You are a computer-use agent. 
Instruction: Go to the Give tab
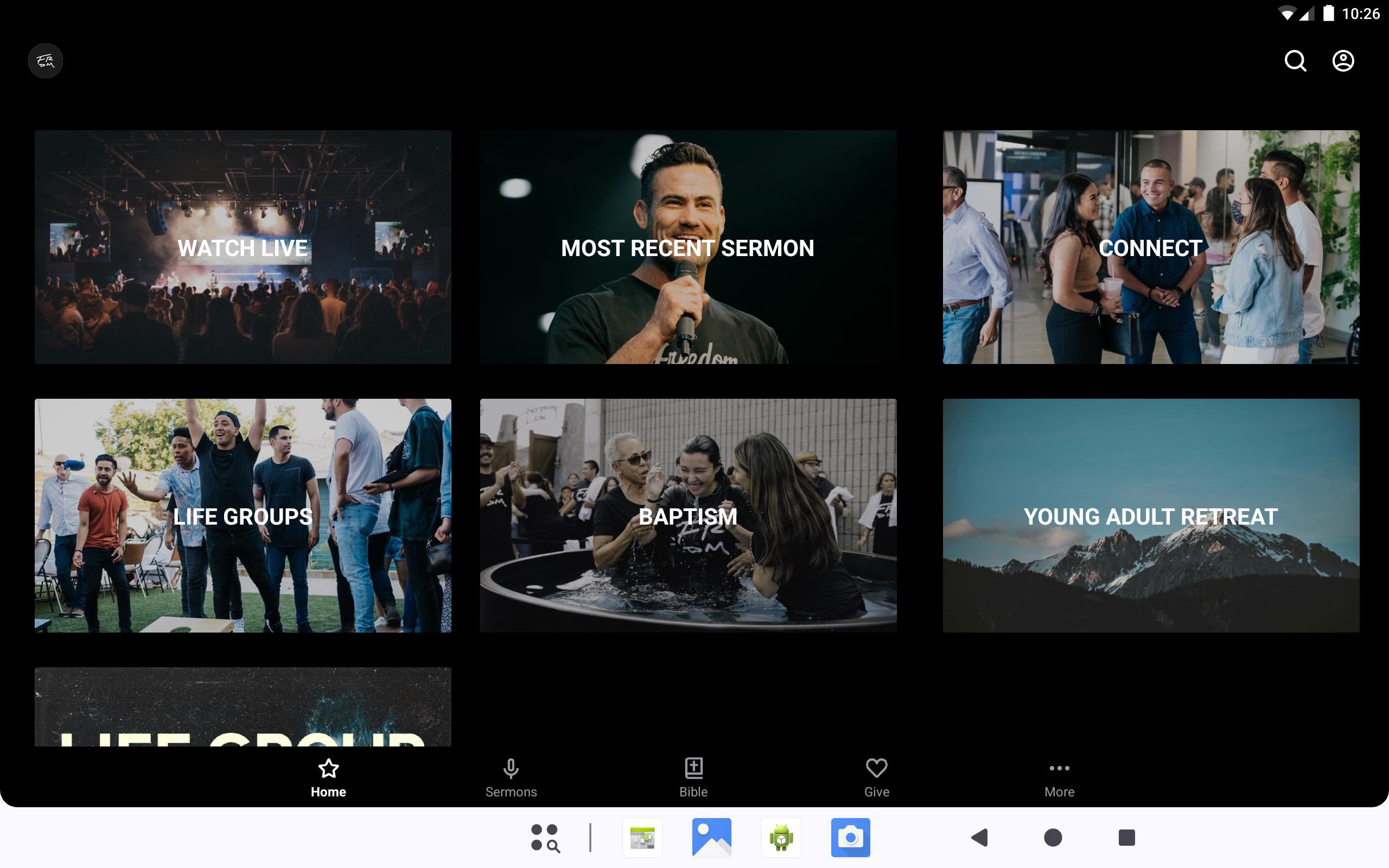pyautogui.click(x=876, y=777)
